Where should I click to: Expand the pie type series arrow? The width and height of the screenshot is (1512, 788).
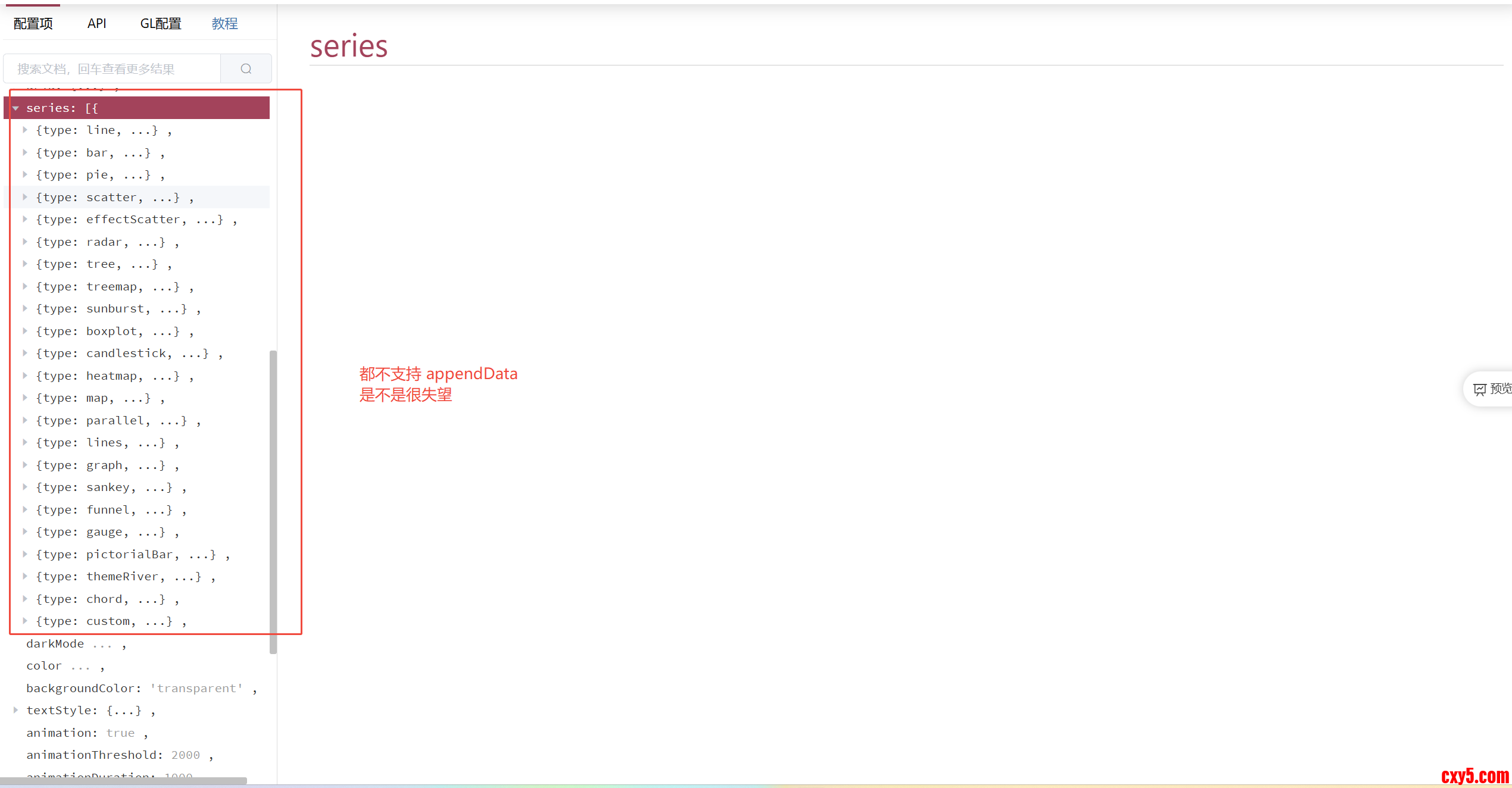click(25, 174)
